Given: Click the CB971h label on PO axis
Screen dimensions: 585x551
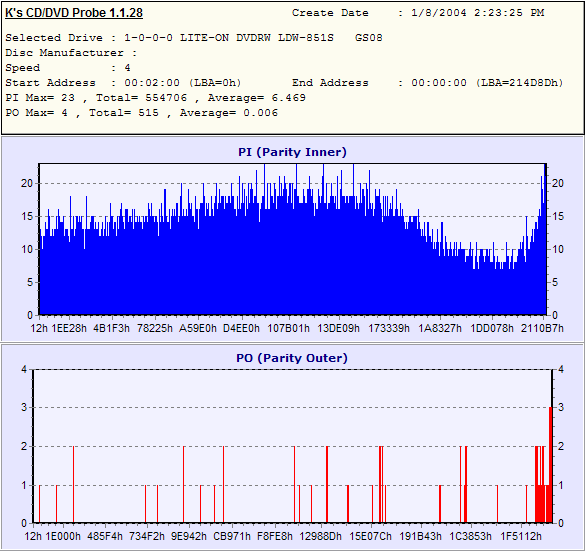Looking at the screenshot, I should (x=232, y=536).
